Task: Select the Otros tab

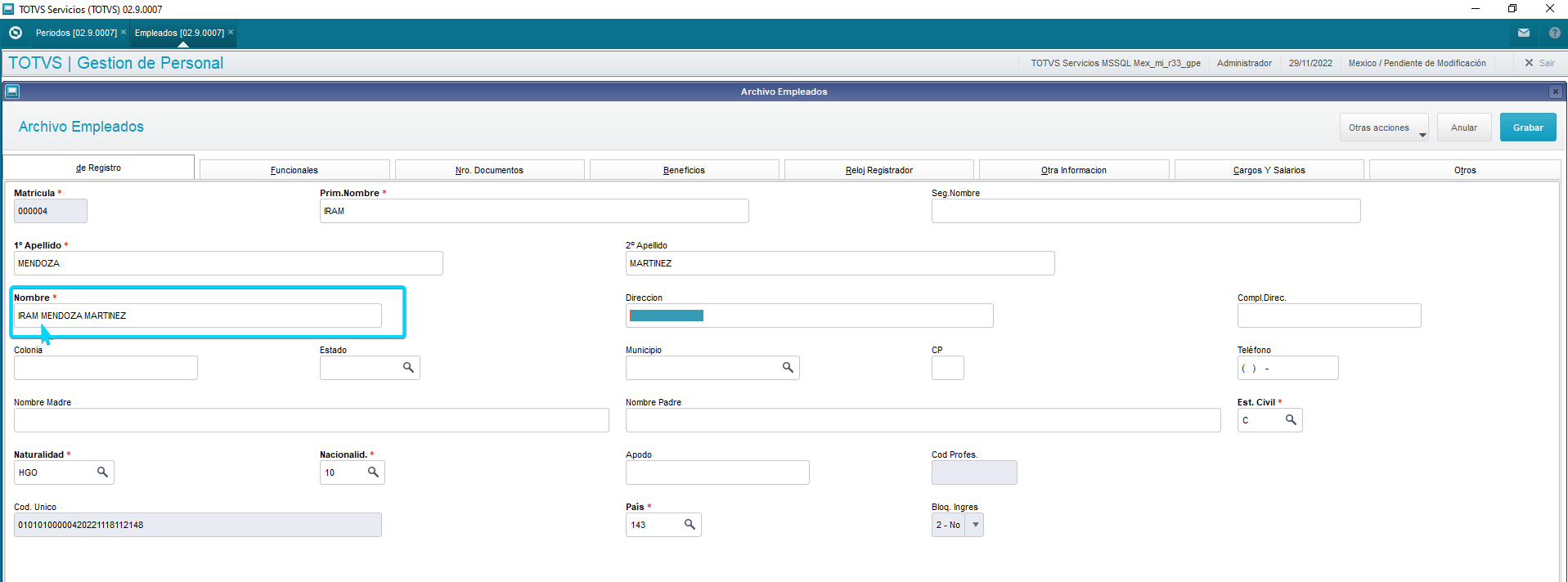Action: pyautogui.click(x=1465, y=170)
